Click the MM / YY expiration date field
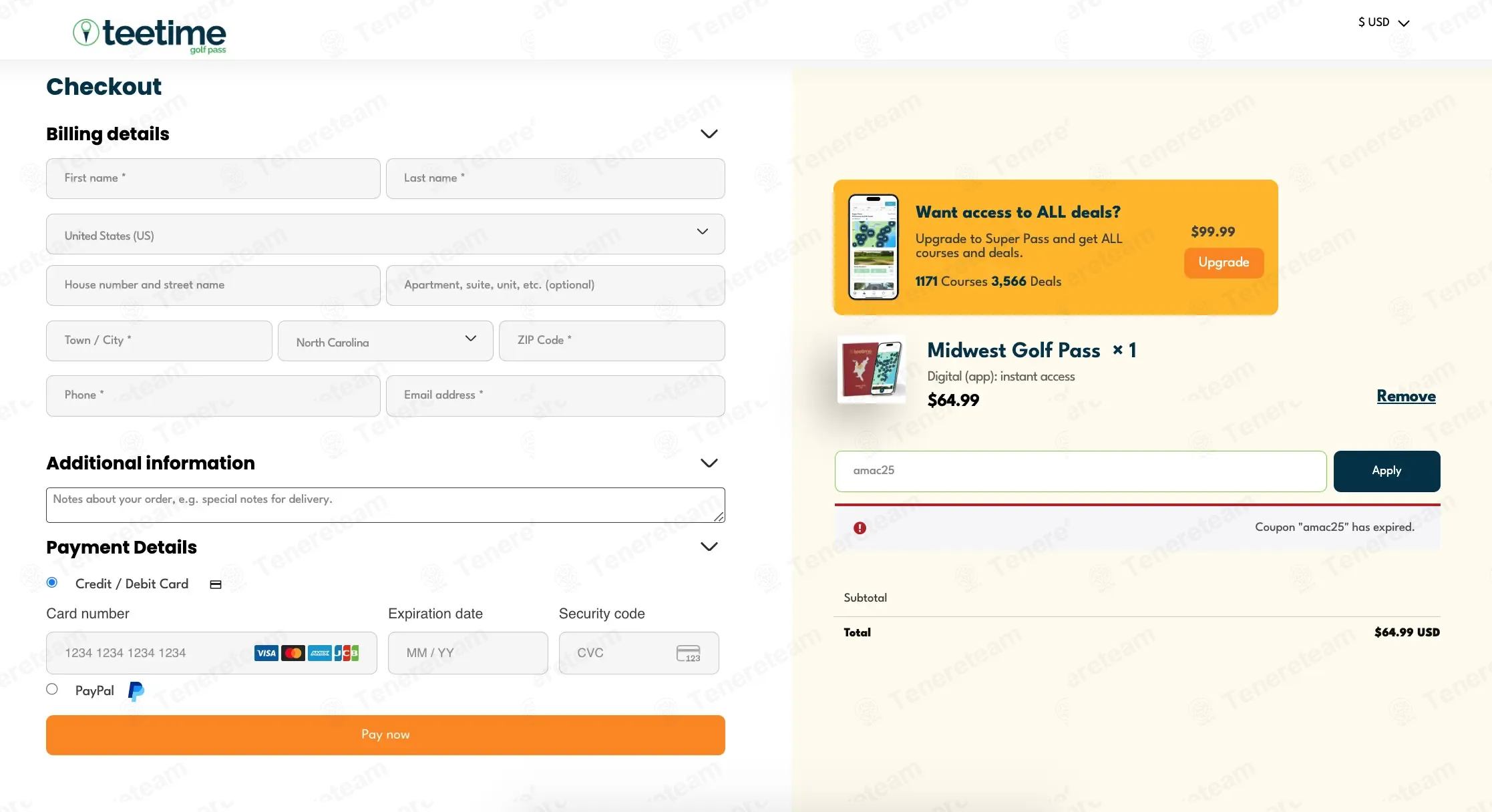Viewport: 1492px width, 812px height. (x=468, y=653)
